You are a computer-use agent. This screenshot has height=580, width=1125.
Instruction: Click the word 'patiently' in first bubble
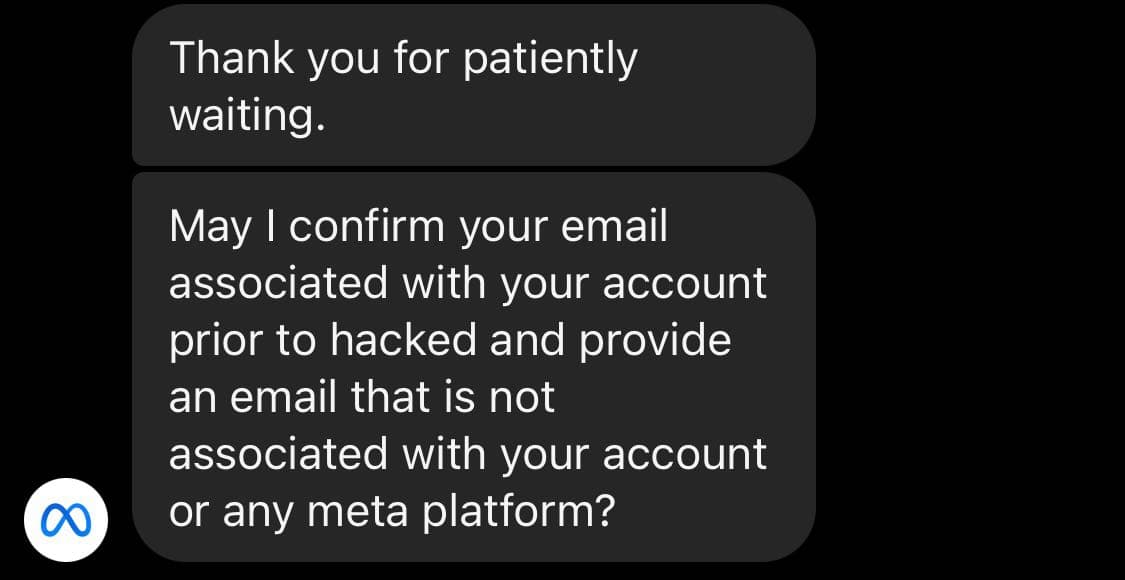click(x=550, y=60)
